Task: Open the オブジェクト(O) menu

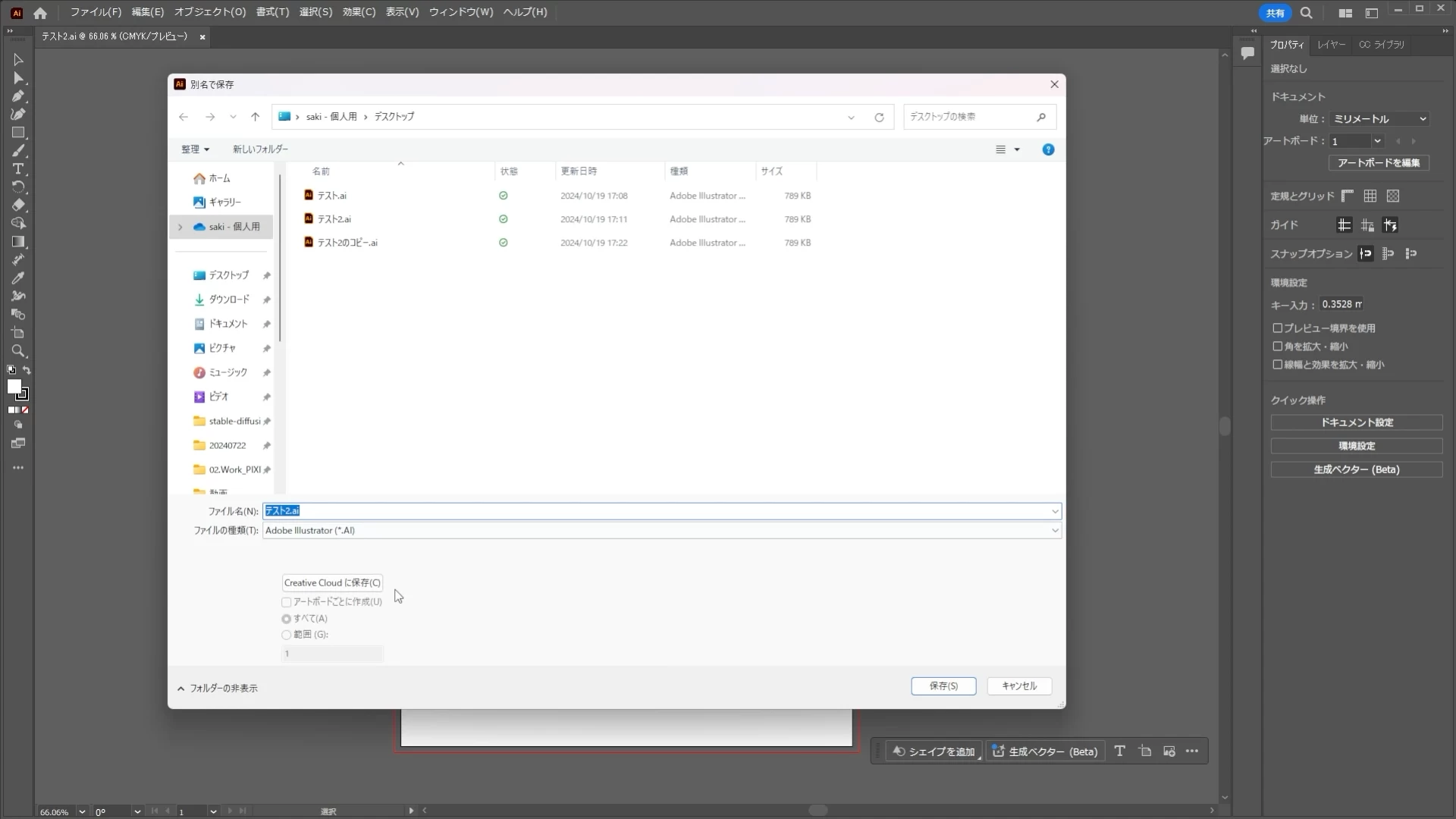Action: [x=210, y=12]
